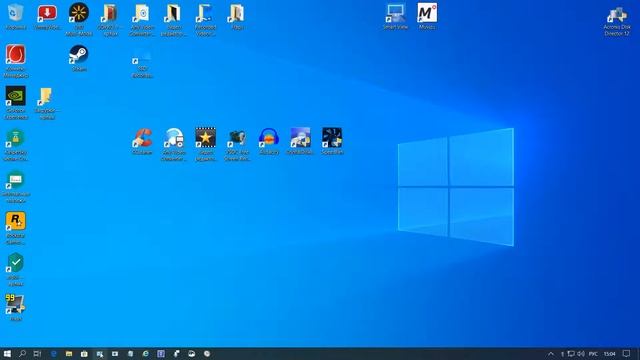This screenshot has height=360, width=640.
Task: Open taskbar Search magnifier
Action: coord(22,354)
